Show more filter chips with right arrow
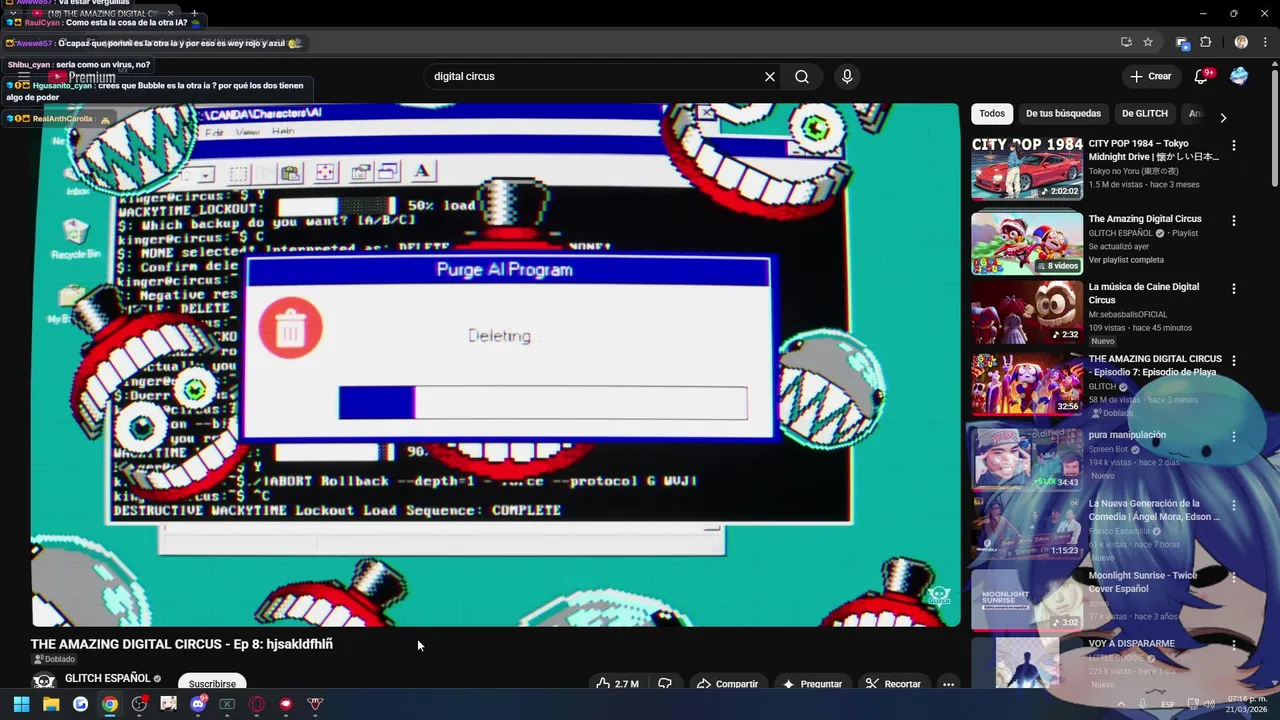 coord(1223,117)
